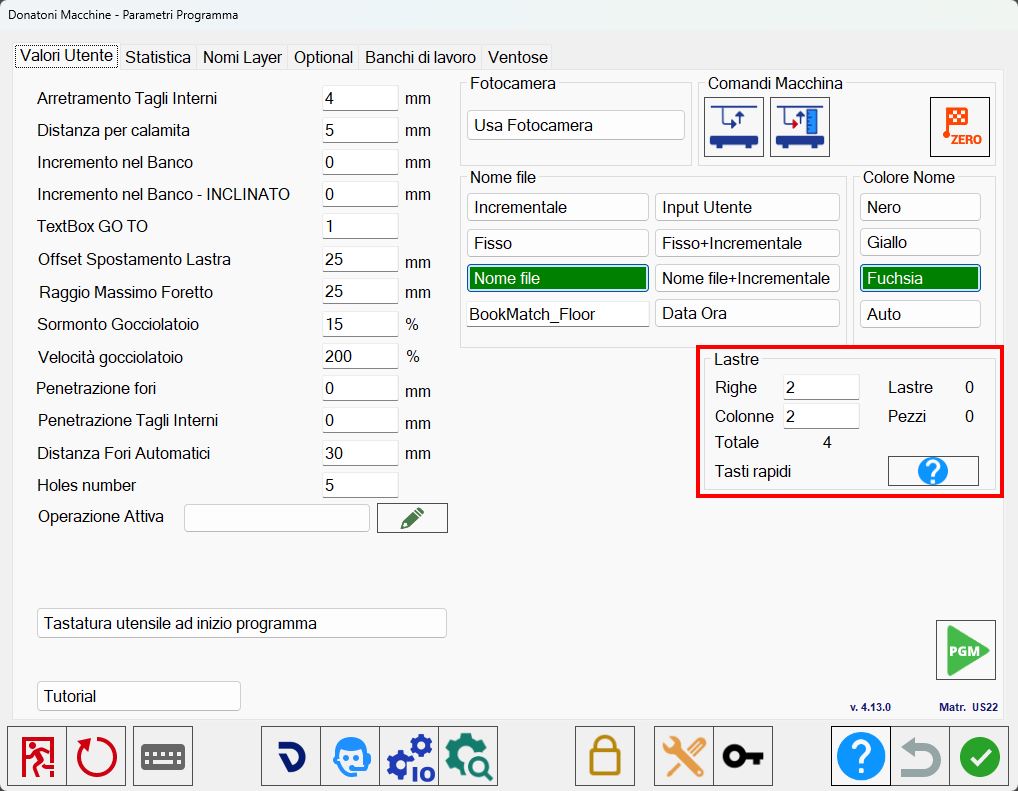Click the ZERO flag machine command icon
The image size is (1018, 791).
click(960, 127)
